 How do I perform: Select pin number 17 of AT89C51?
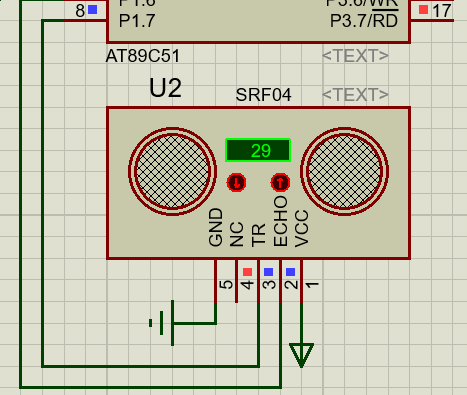point(442,11)
